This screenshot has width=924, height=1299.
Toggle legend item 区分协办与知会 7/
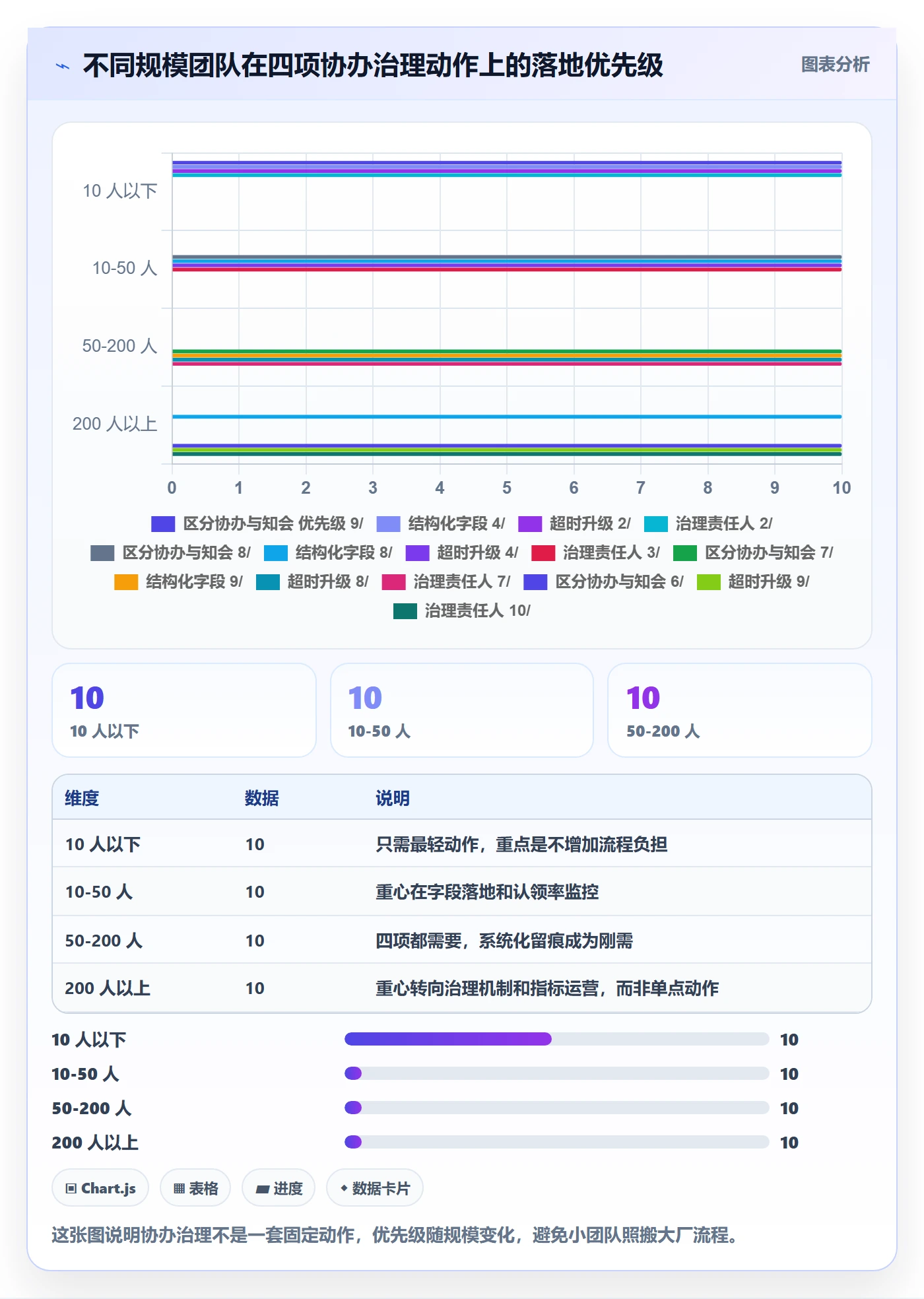pyautogui.click(x=753, y=552)
